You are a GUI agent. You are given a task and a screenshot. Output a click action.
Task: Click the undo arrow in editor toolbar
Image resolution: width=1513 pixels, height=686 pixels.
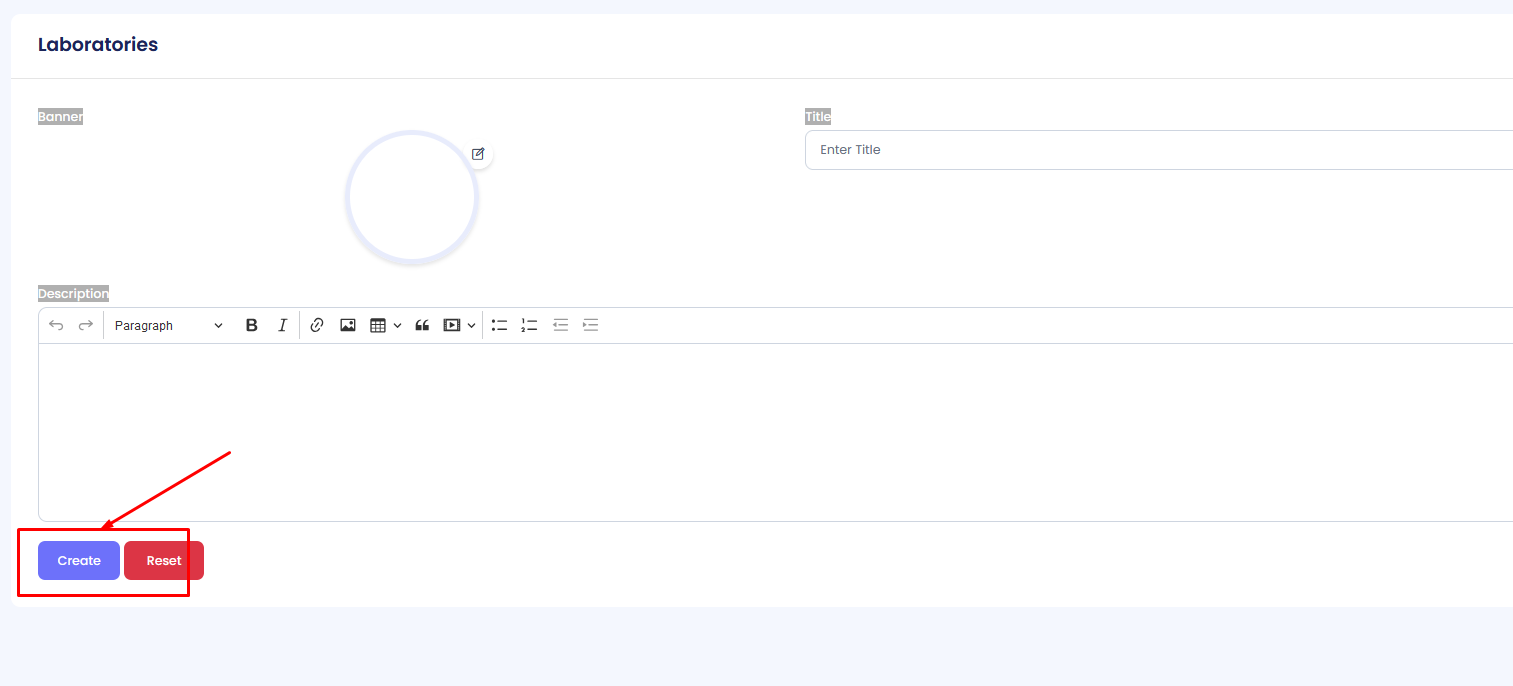pos(56,325)
